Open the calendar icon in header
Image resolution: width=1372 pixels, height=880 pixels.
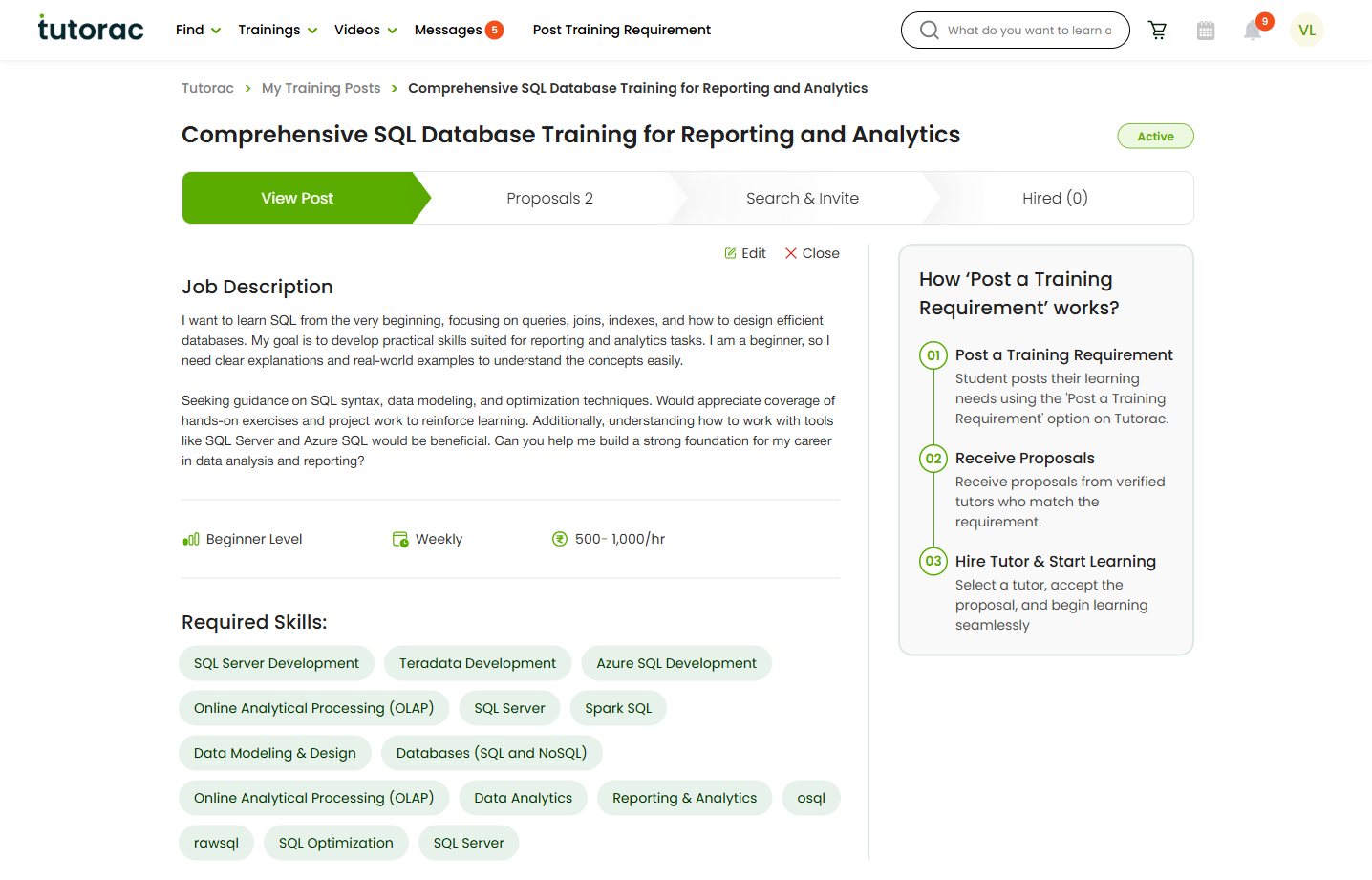(1206, 31)
